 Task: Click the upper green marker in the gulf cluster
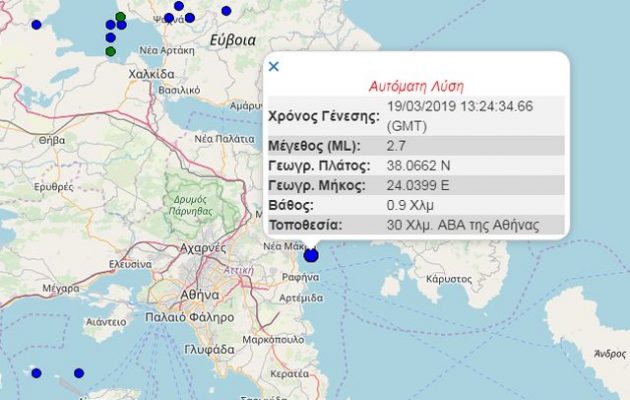pyautogui.click(x=120, y=17)
